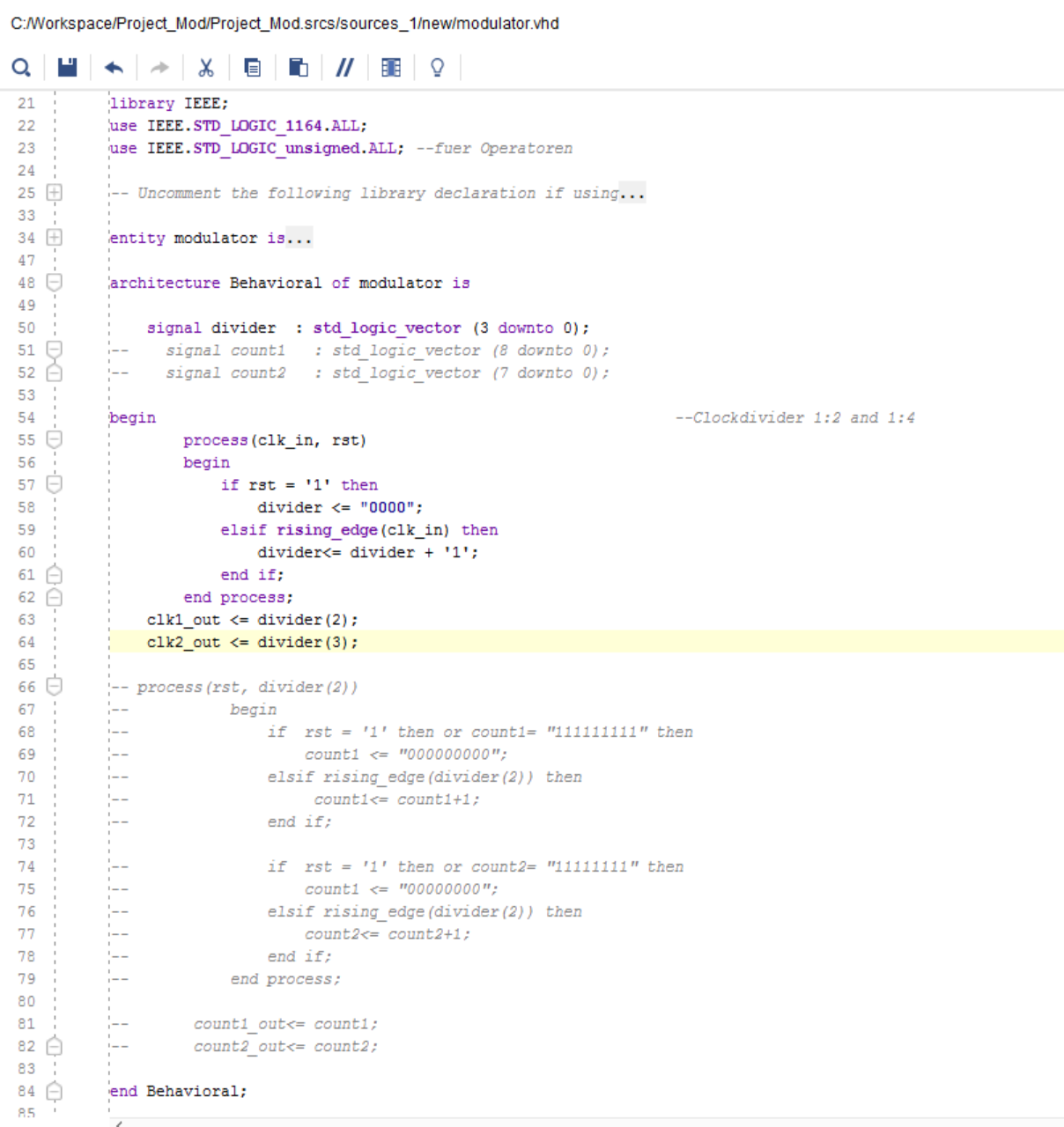Copy the selected text

[253, 67]
